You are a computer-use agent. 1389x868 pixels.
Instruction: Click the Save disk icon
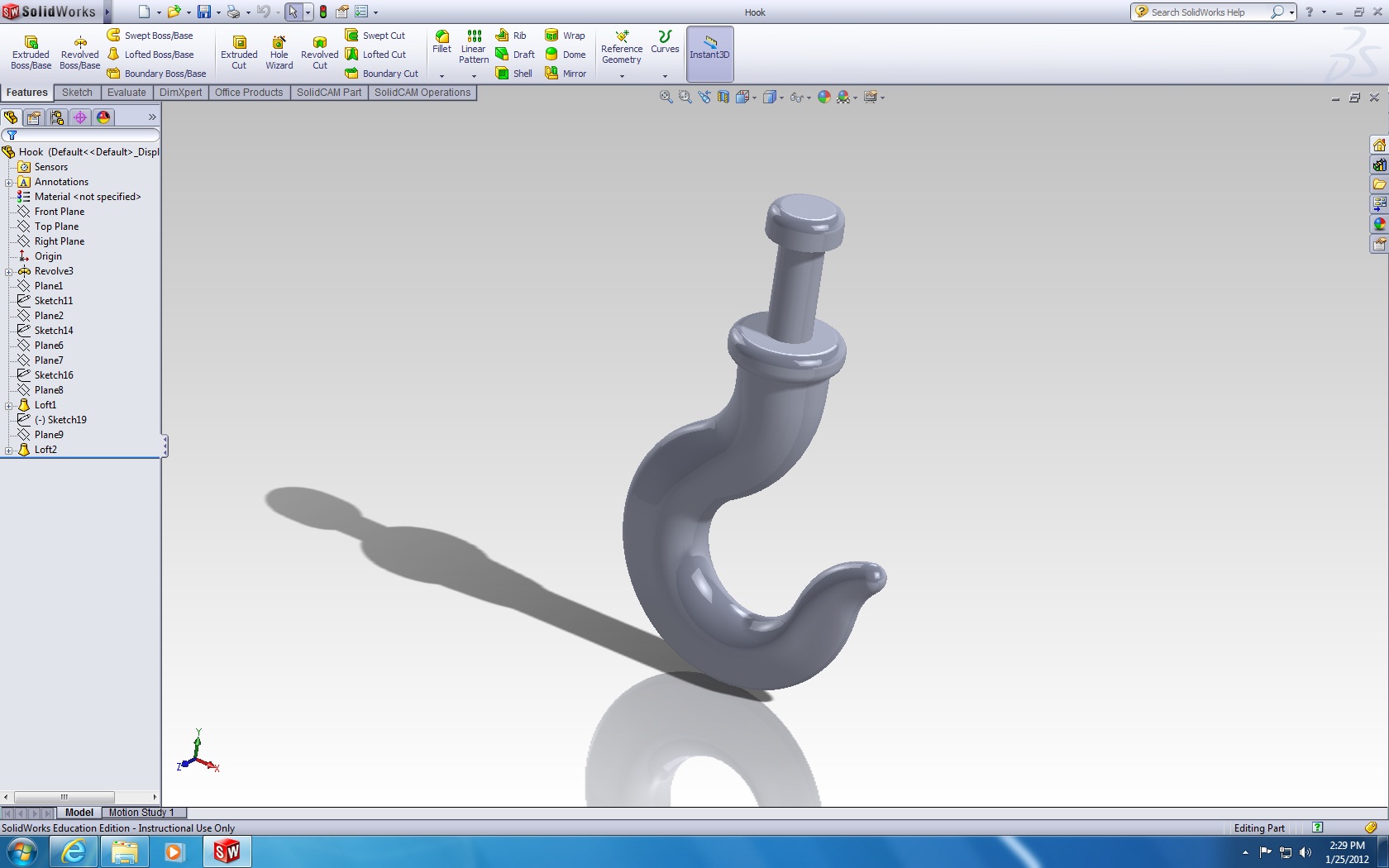(x=203, y=12)
